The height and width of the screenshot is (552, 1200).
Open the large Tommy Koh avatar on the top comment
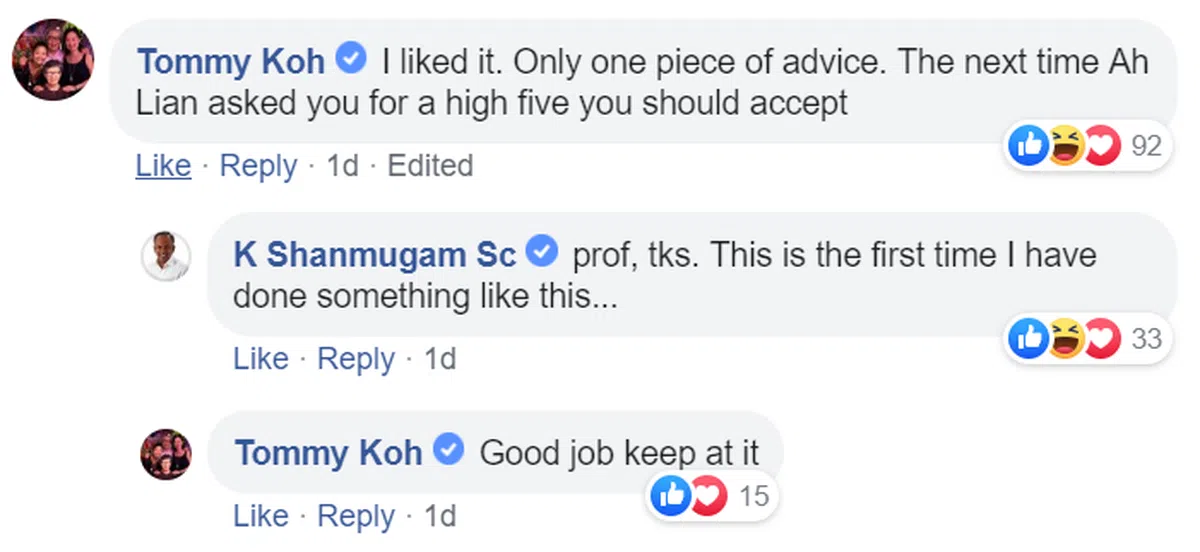click(53, 60)
